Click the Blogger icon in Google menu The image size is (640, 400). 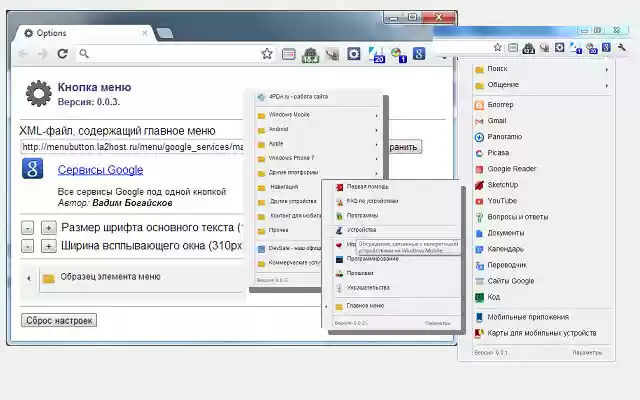coord(479,105)
